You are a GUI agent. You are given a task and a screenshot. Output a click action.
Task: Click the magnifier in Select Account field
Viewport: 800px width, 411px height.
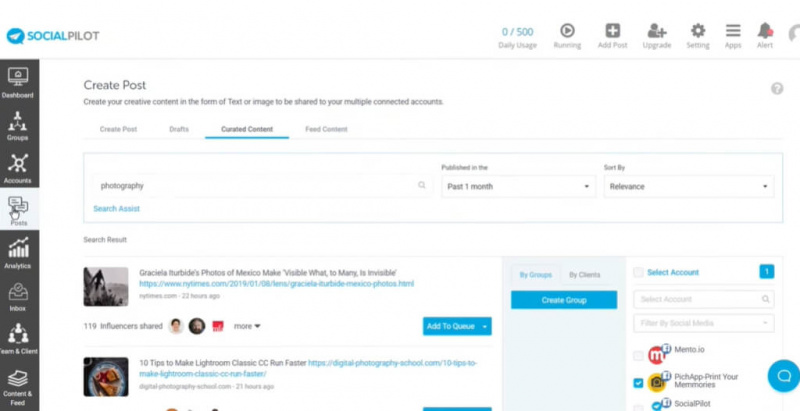coord(765,299)
